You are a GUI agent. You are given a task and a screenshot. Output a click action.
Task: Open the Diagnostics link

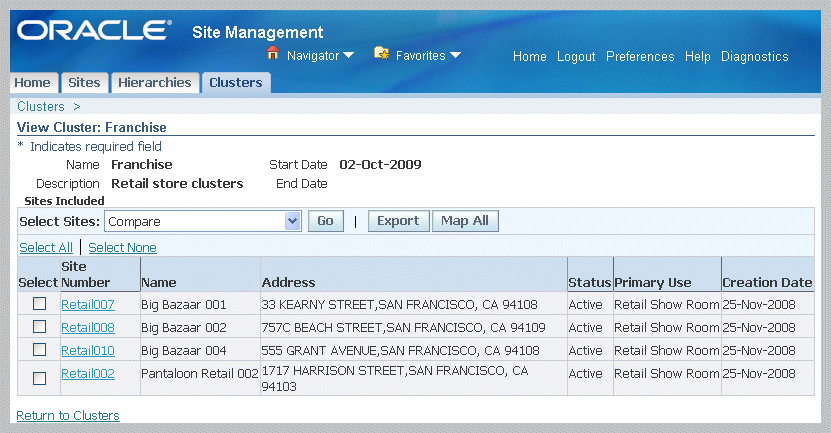tap(755, 57)
